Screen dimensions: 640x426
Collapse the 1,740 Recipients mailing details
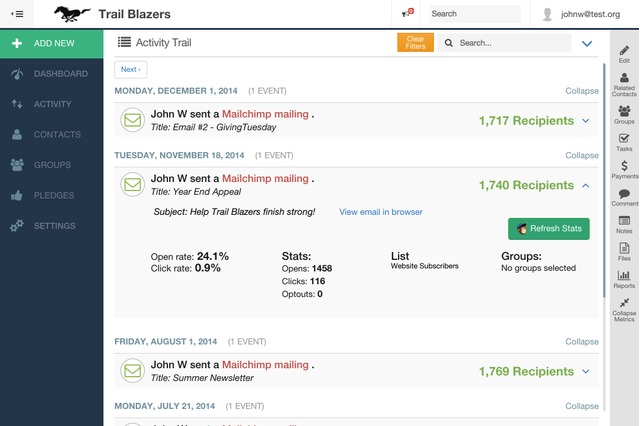pyautogui.click(x=586, y=185)
